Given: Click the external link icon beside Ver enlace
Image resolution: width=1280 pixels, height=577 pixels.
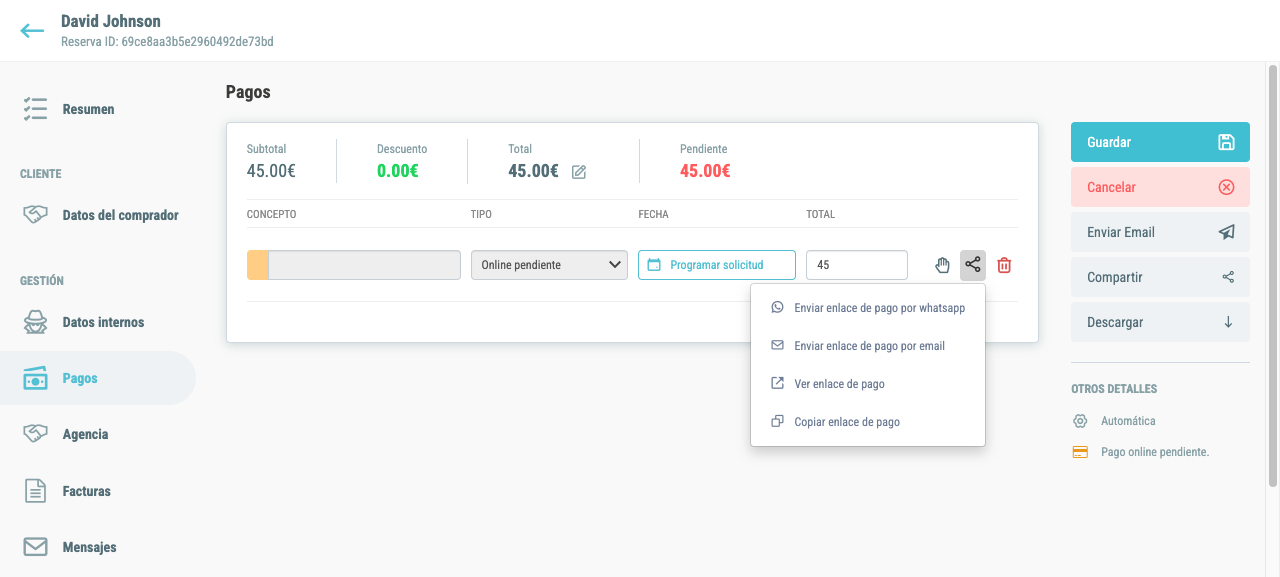Looking at the screenshot, I should 777,384.
